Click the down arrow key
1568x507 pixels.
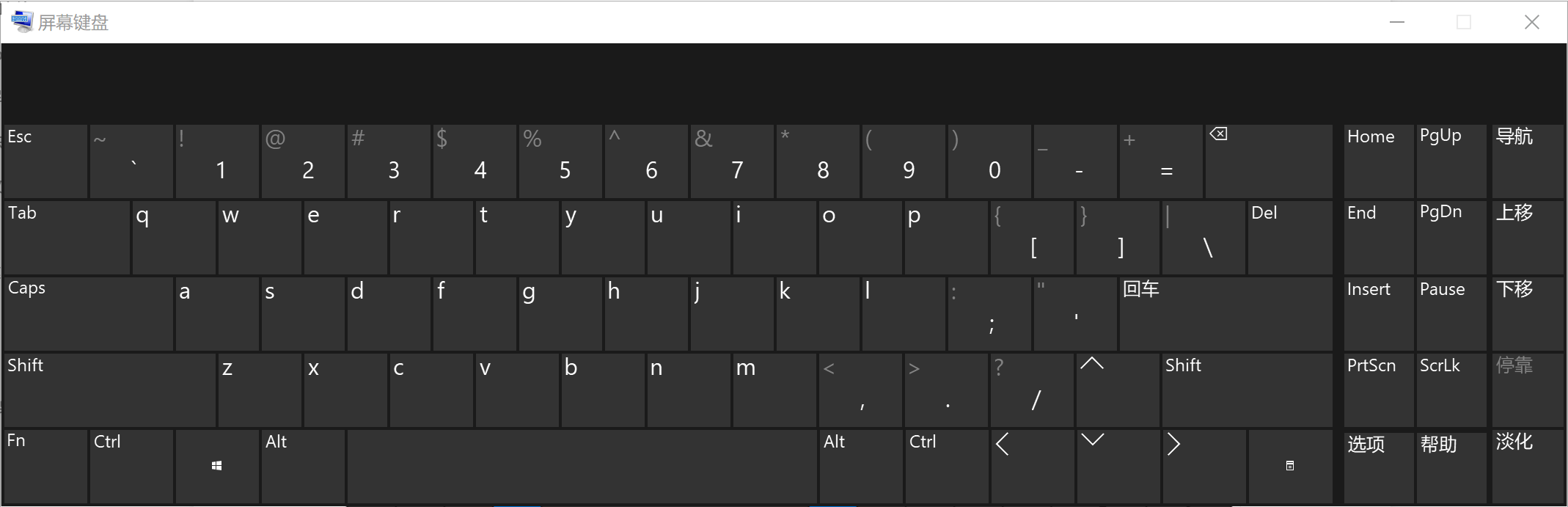point(1118,466)
